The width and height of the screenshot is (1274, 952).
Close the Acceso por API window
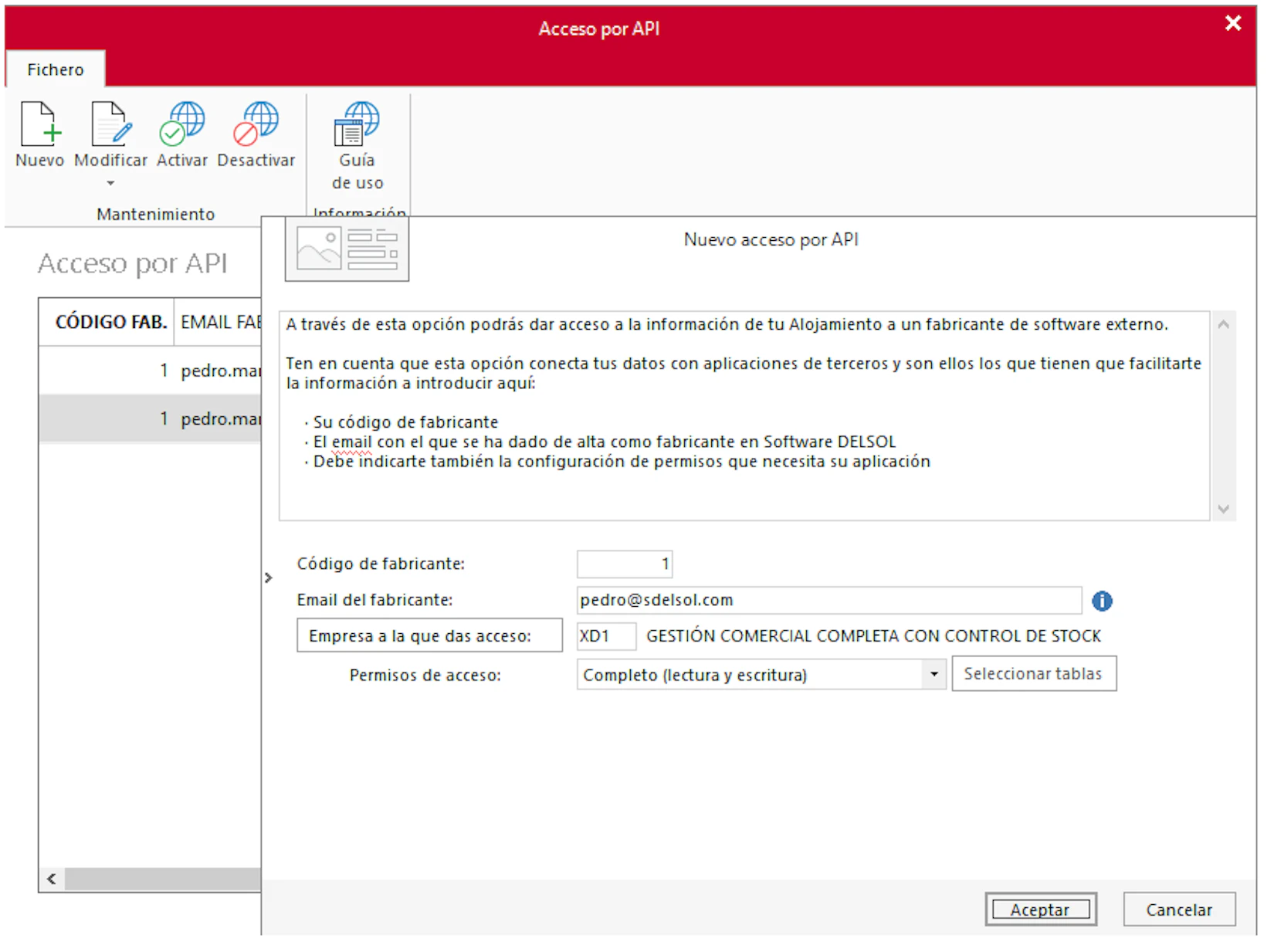tap(1232, 24)
